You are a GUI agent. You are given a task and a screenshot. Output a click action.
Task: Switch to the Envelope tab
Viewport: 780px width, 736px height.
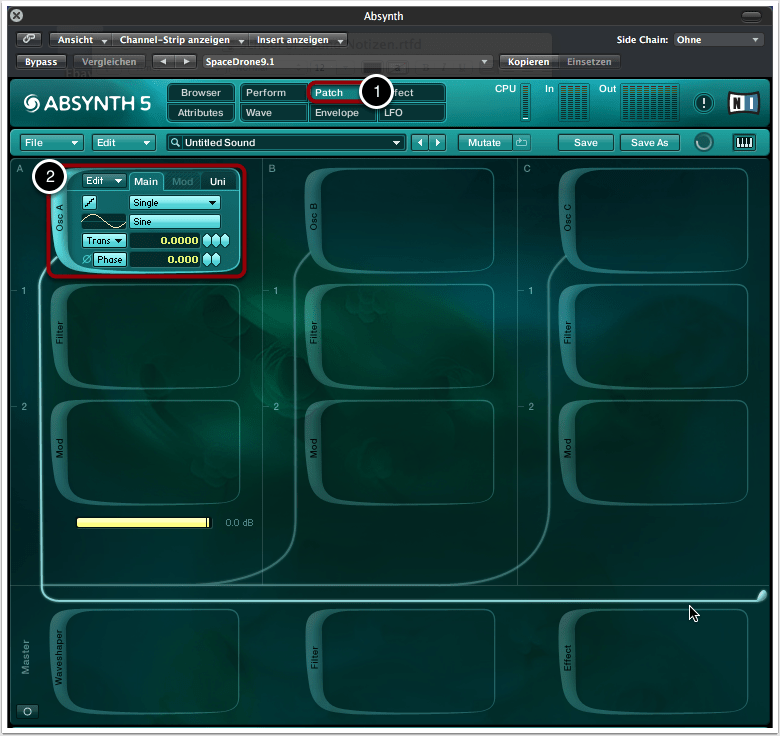pyautogui.click(x=337, y=113)
